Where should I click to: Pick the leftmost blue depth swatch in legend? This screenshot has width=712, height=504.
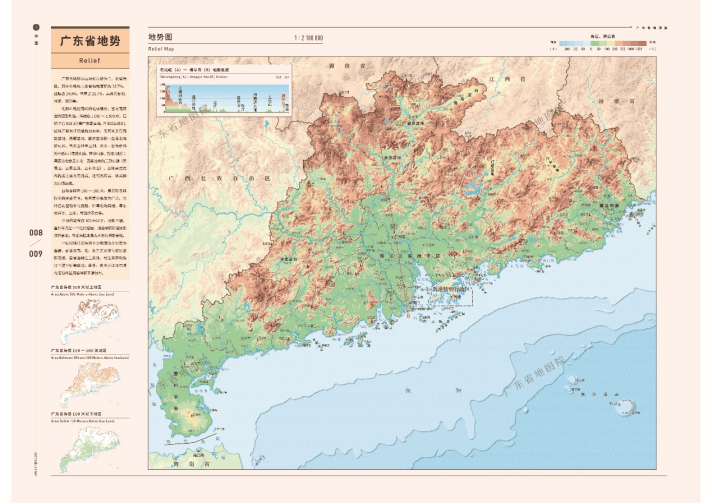(x=564, y=44)
